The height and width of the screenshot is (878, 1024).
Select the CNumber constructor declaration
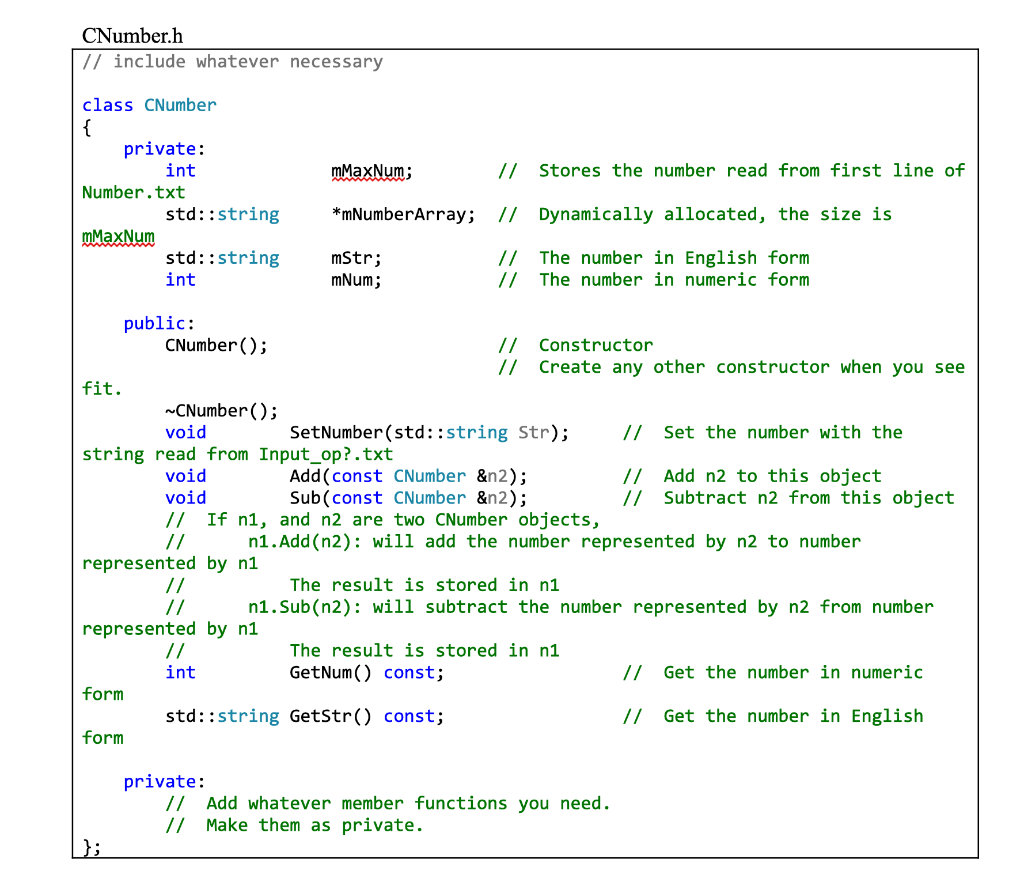click(x=215, y=344)
